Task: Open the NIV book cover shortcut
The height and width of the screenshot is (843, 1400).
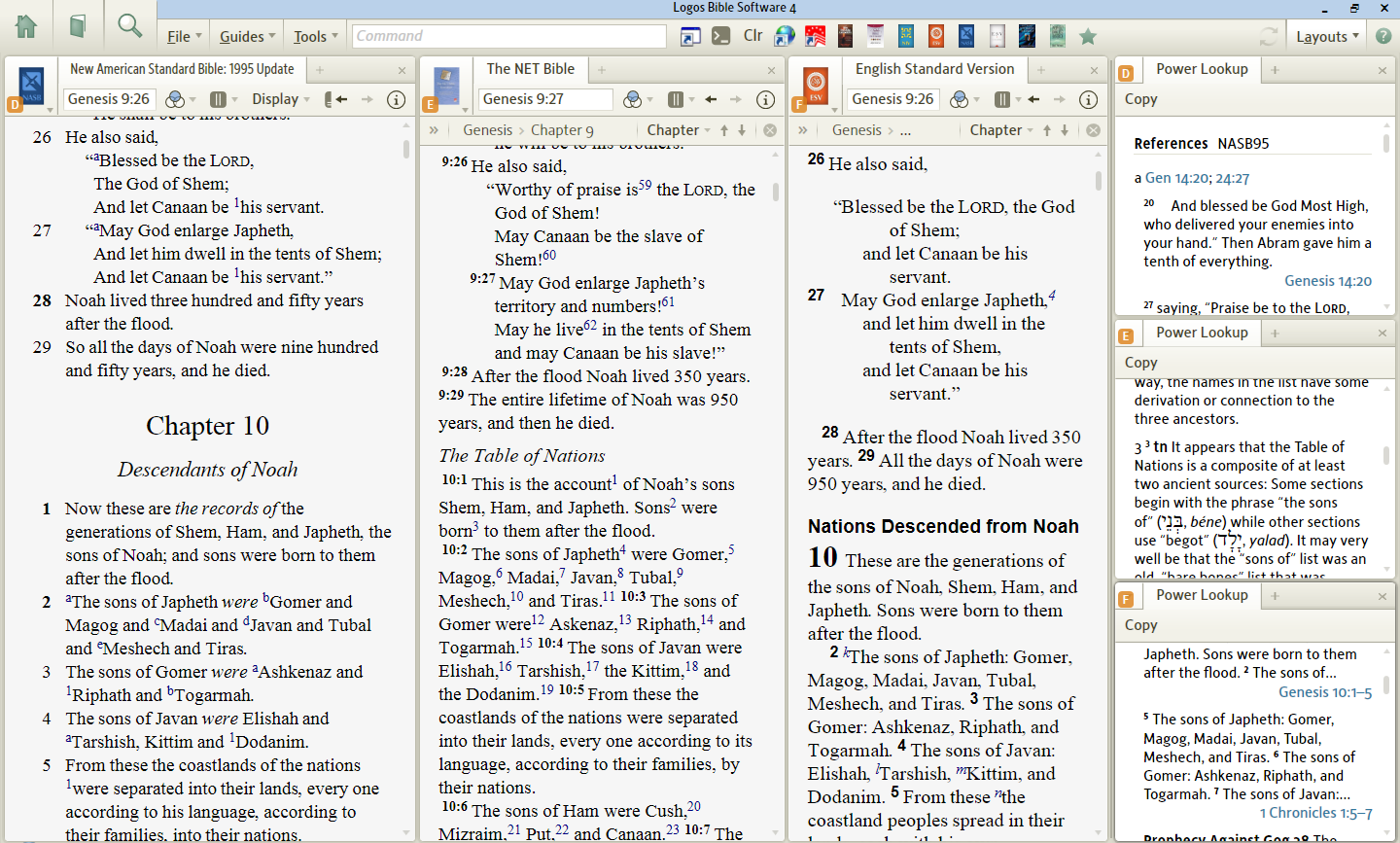Action: [x=906, y=36]
